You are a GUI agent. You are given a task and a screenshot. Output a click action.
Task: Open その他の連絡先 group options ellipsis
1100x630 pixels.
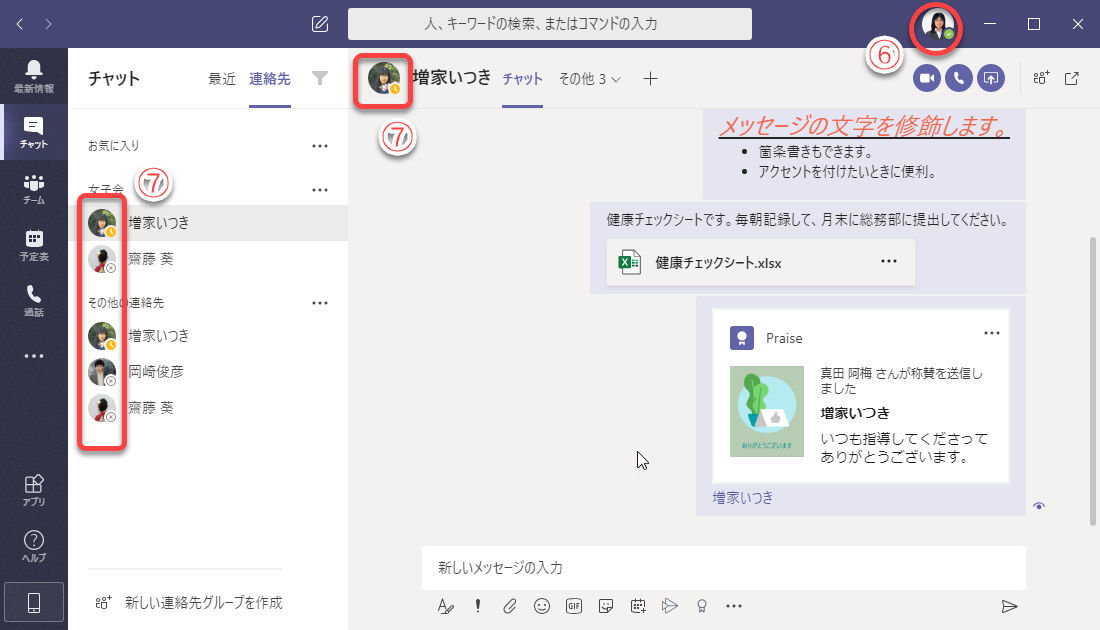click(x=320, y=303)
